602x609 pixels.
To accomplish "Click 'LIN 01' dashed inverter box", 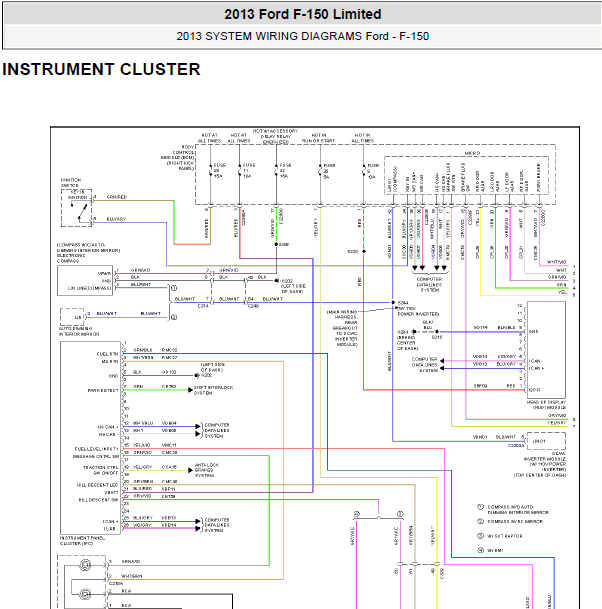I will [x=545, y=441].
